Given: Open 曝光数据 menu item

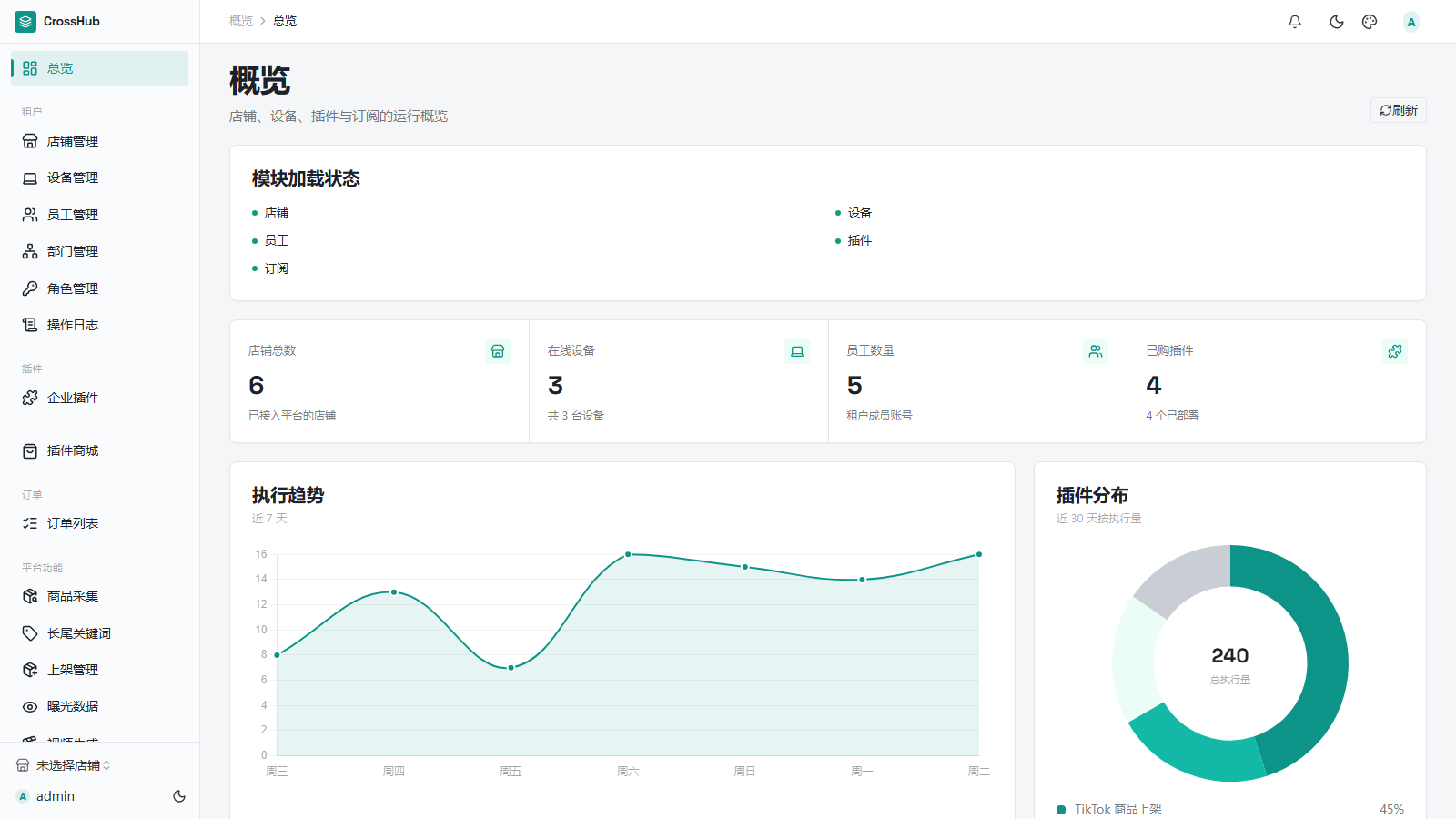Looking at the screenshot, I should tap(100, 706).
